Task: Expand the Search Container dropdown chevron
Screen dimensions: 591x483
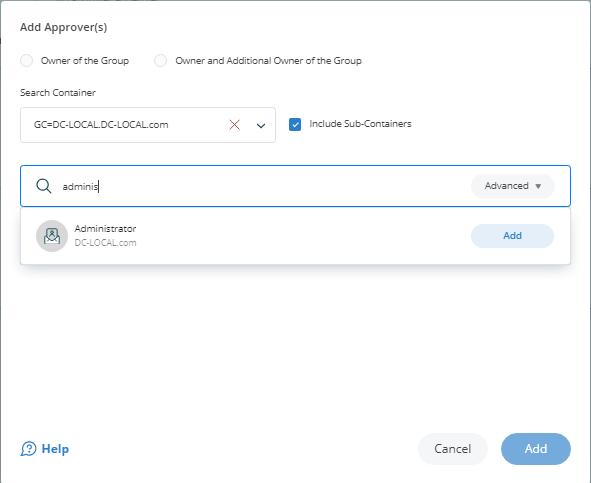Action: coord(261,125)
